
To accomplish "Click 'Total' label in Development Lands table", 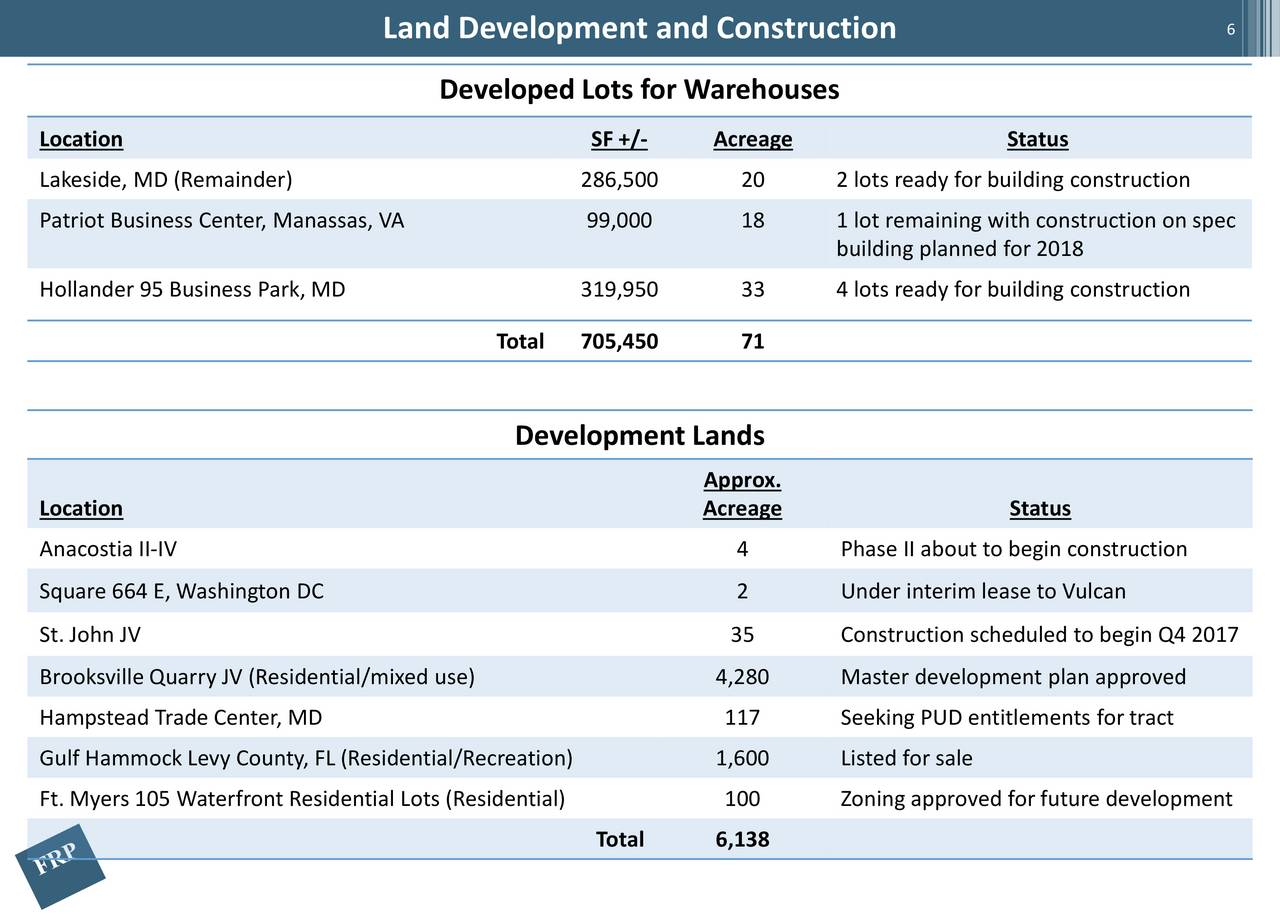I will (620, 840).
